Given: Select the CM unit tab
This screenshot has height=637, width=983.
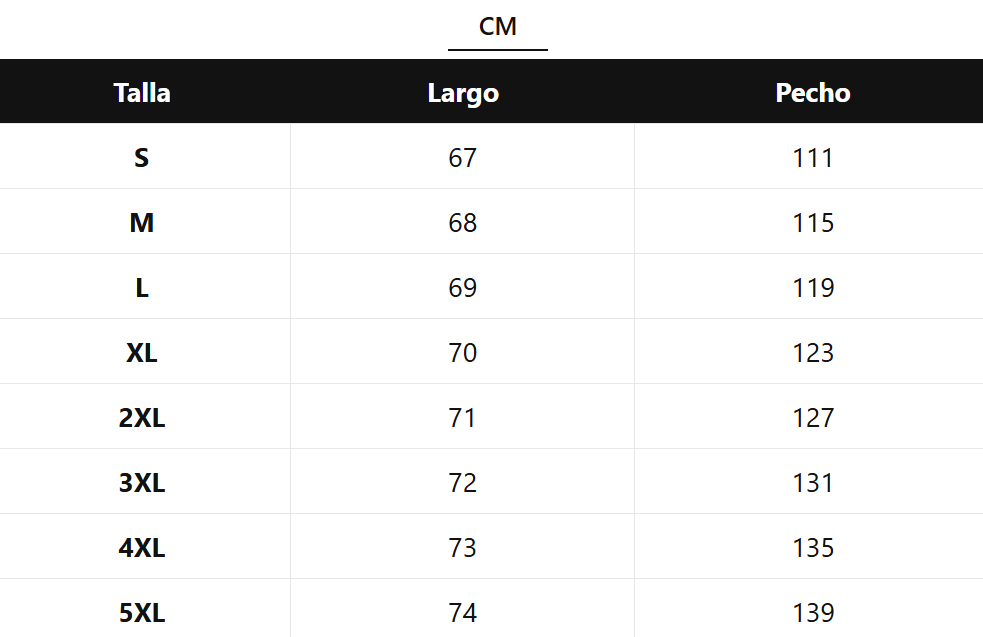Looking at the screenshot, I should [x=498, y=27].
